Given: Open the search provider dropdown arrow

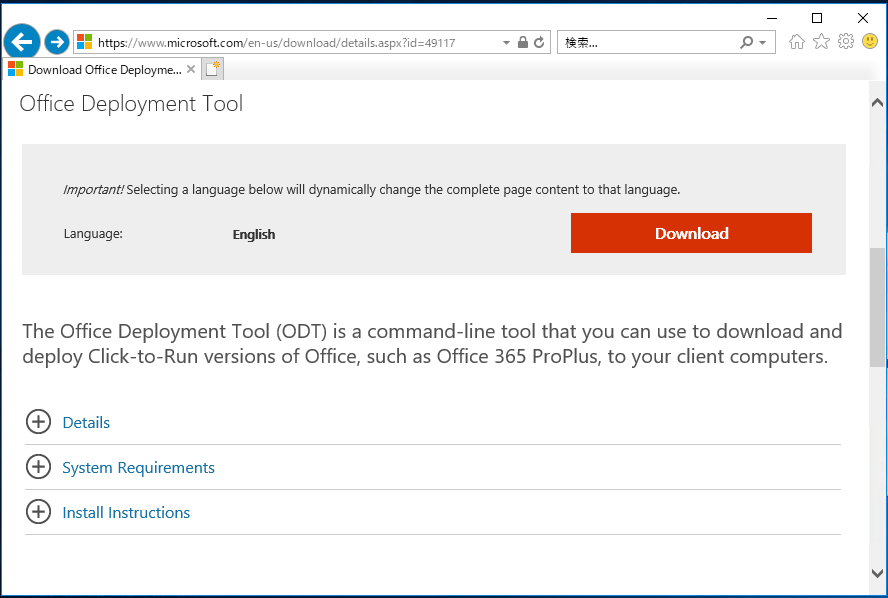Looking at the screenshot, I should pos(763,43).
